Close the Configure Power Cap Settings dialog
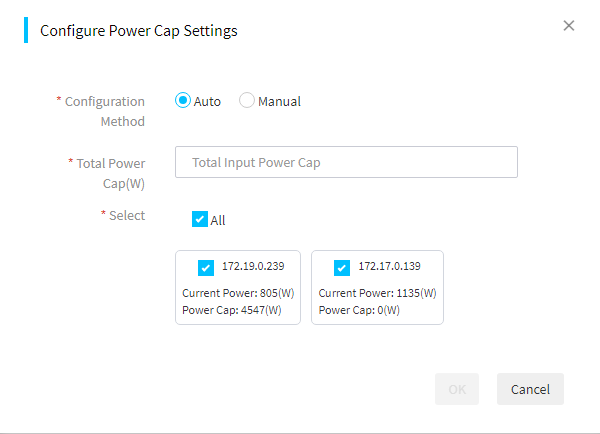Viewport: 600px width, 434px height. click(x=569, y=26)
